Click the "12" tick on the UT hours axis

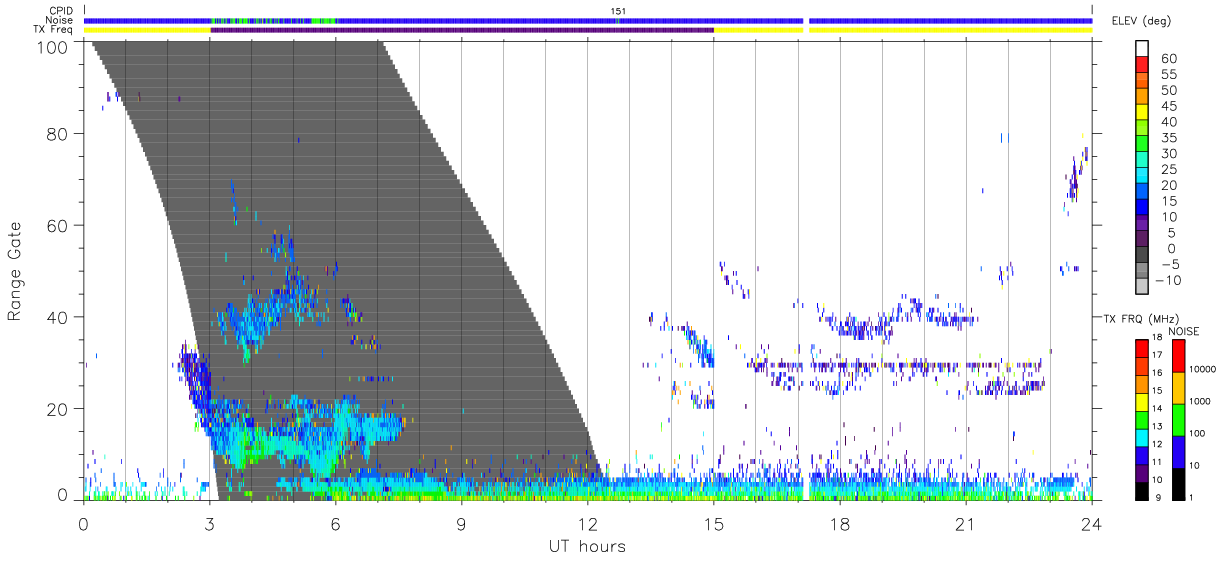587,523
